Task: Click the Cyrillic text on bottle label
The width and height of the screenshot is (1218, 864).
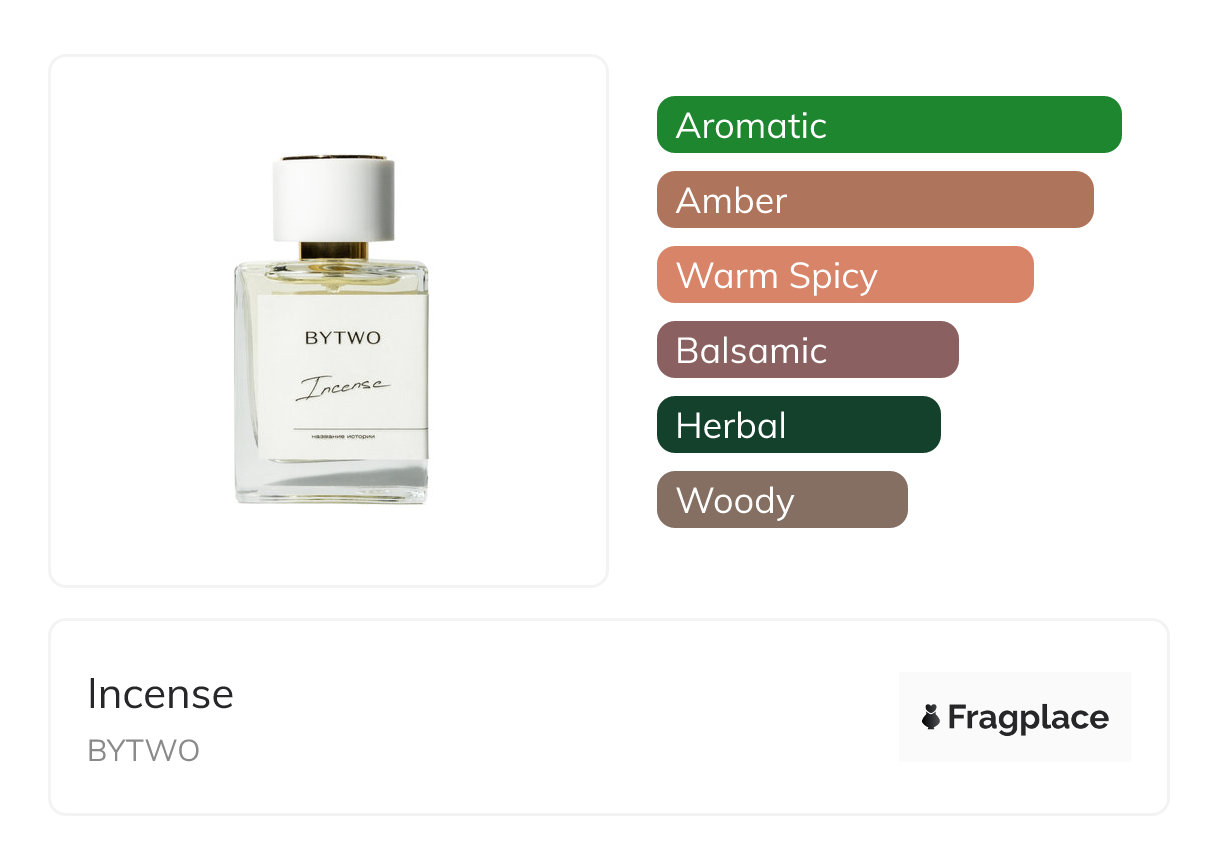Action: pos(343,437)
